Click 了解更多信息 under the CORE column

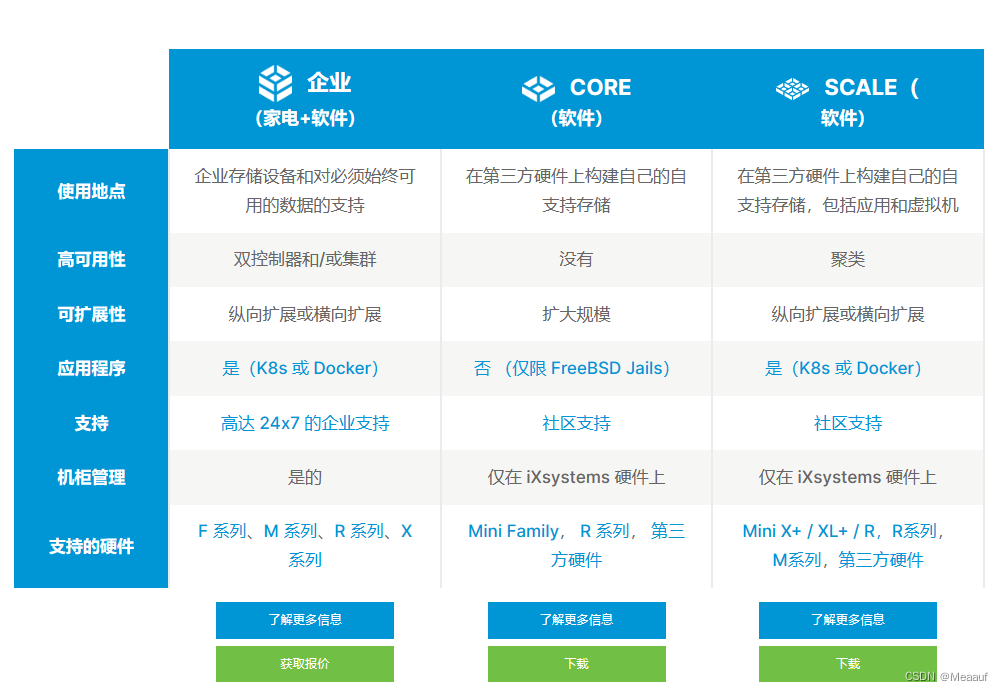point(576,620)
